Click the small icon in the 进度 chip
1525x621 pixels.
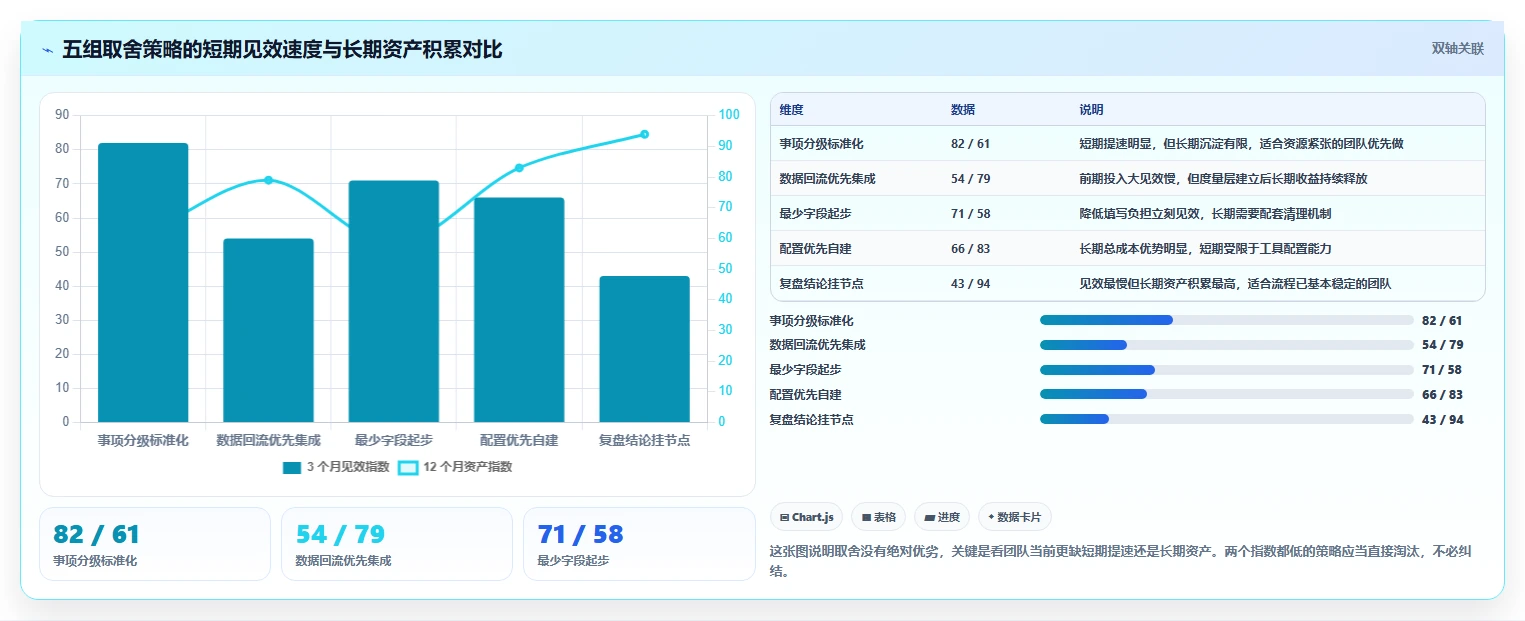[x=929, y=518]
